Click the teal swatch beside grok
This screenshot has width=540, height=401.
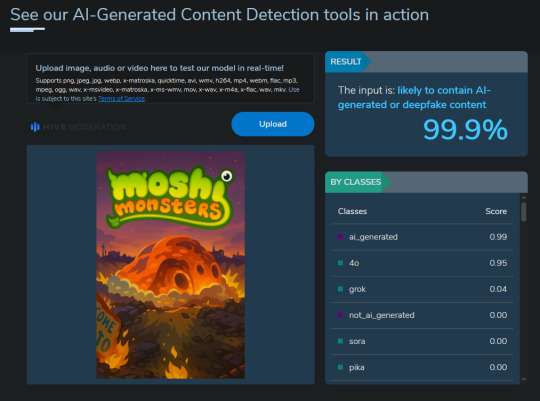coord(340,289)
